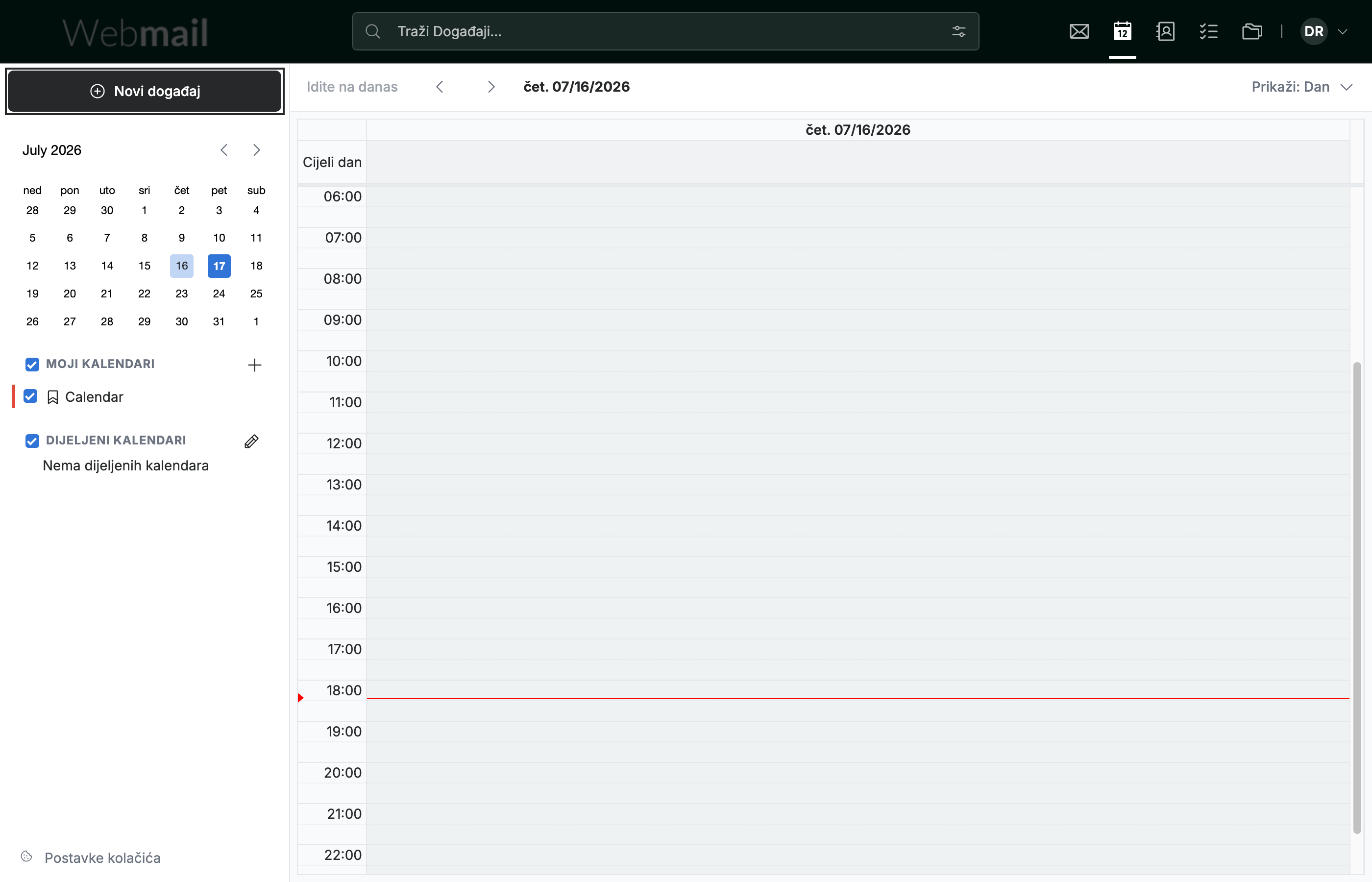Click the čet. 07/16/2026 column header
The height and width of the screenshot is (882, 1372).
coord(858,130)
